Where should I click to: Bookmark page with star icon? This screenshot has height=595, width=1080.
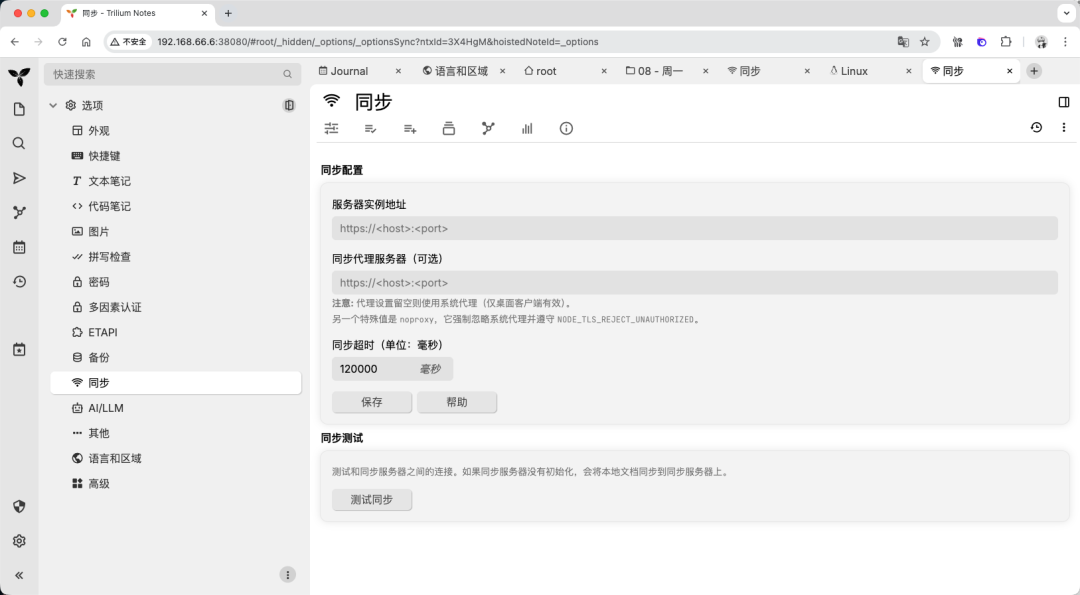coord(924,41)
